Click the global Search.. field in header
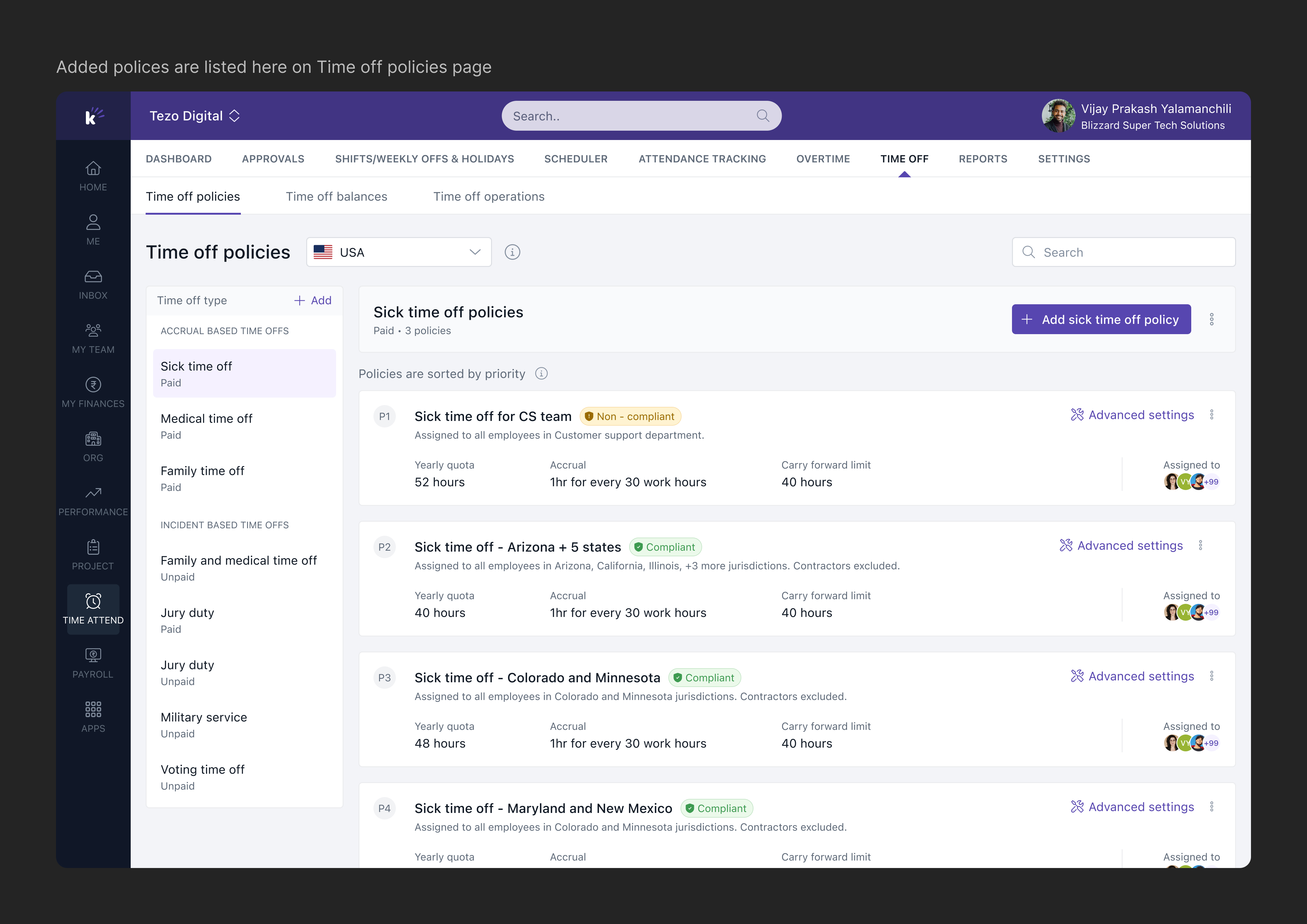Viewport: 1307px width, 924px height. (x=642, y=116)
